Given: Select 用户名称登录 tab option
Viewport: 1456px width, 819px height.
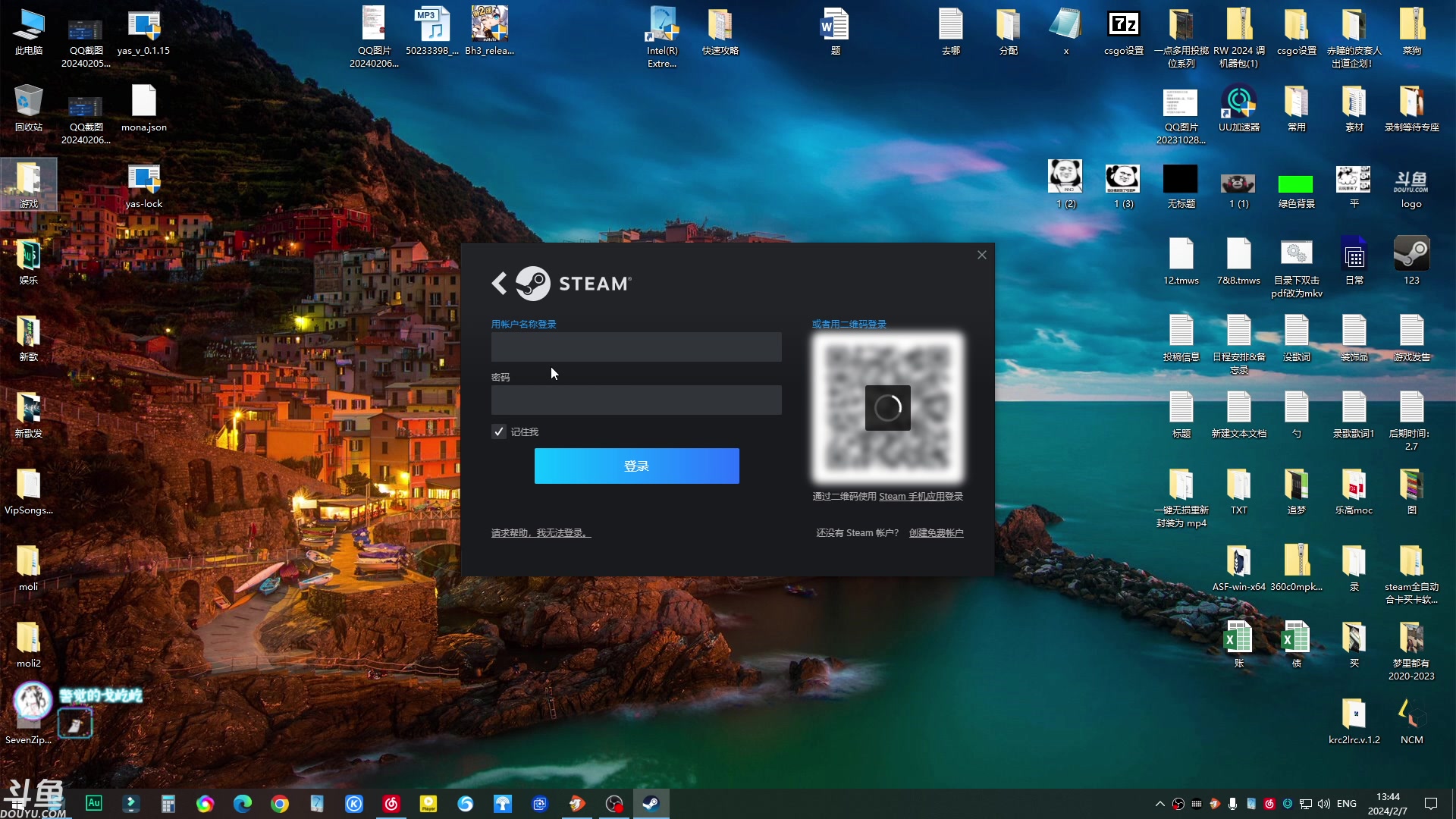Looking at the screenshot, I should [x=523, y=324].
